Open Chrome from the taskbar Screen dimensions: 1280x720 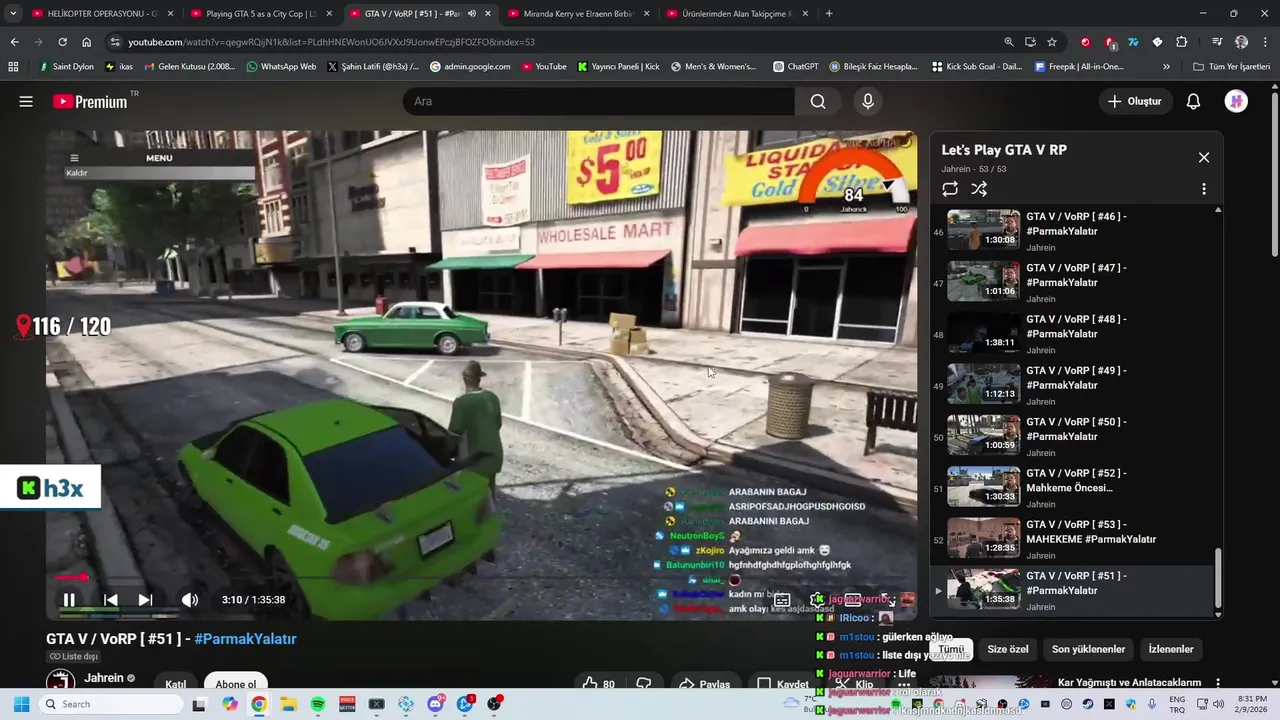259,704
